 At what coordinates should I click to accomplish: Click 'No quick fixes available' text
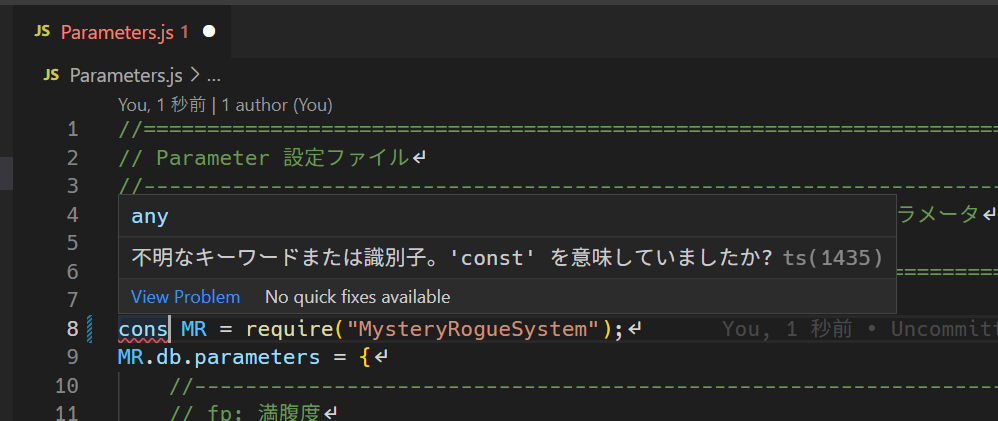pos(358,297)
